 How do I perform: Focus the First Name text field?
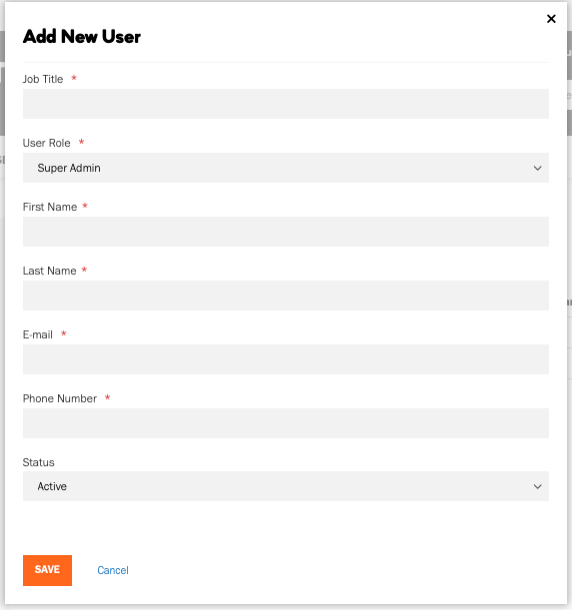point(286,231)
